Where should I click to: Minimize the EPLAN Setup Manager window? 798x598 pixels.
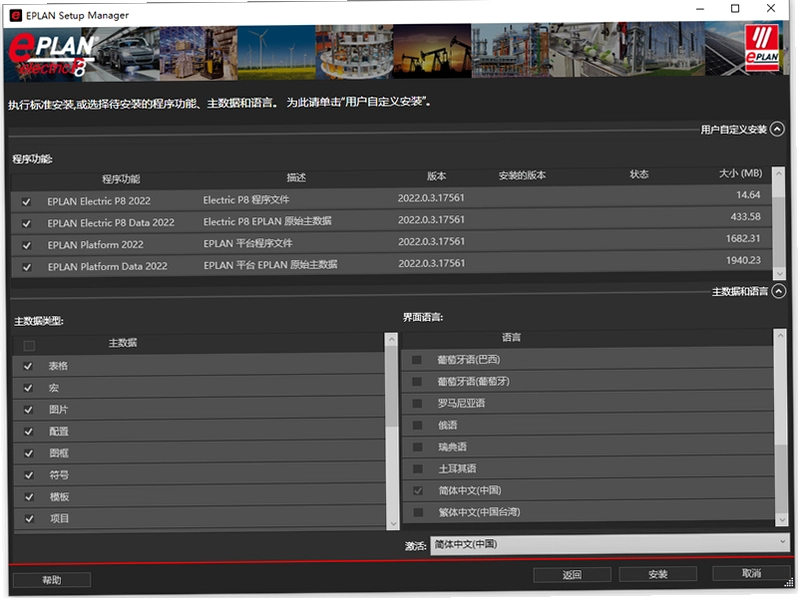(x=700, y=9)
